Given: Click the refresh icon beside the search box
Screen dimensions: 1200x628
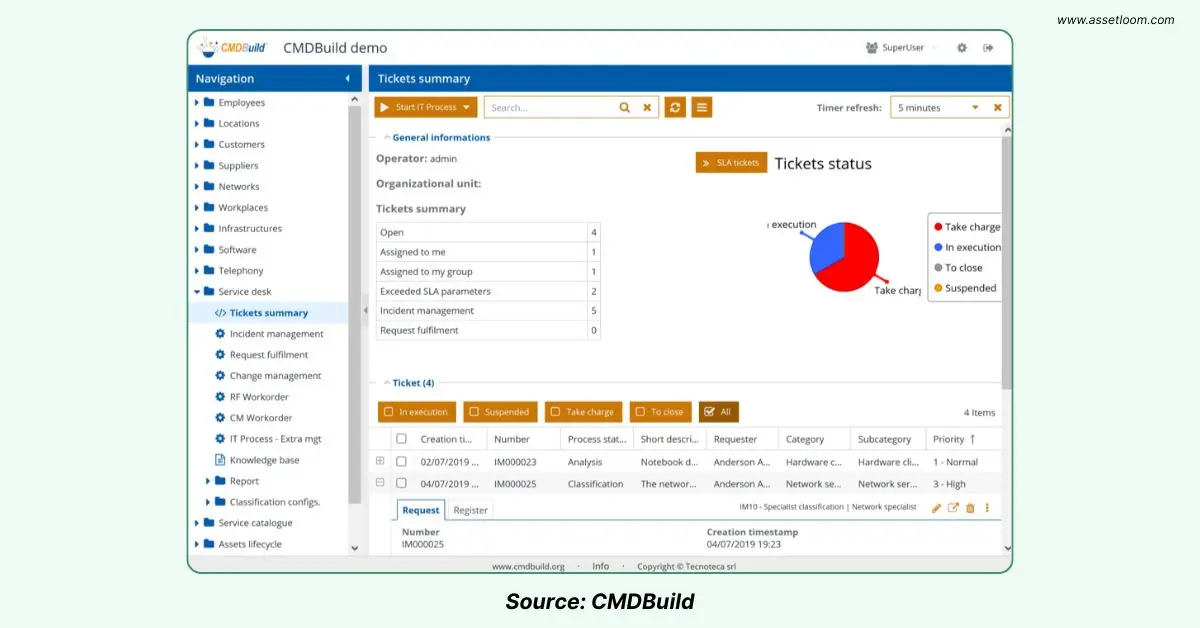Looking at the screenshot, I should pos(676,107).
